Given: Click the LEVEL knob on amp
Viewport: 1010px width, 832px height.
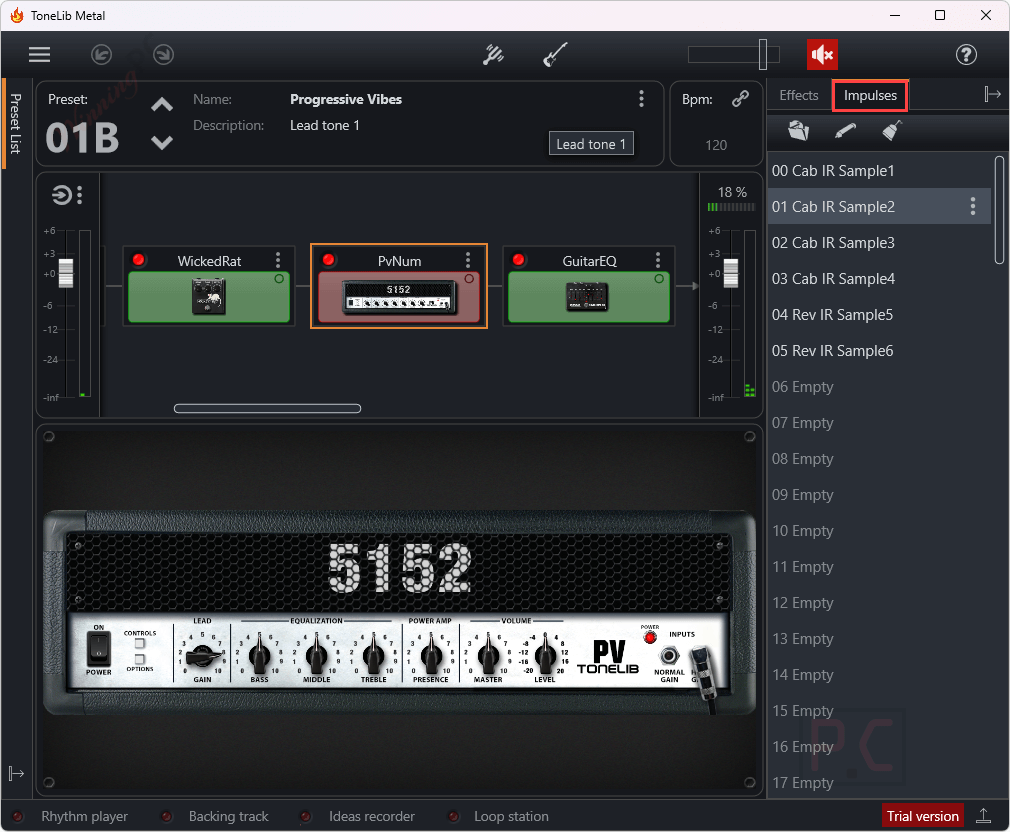Looking at the screenshot, I should pyautogui.click(x=545, y=656).
